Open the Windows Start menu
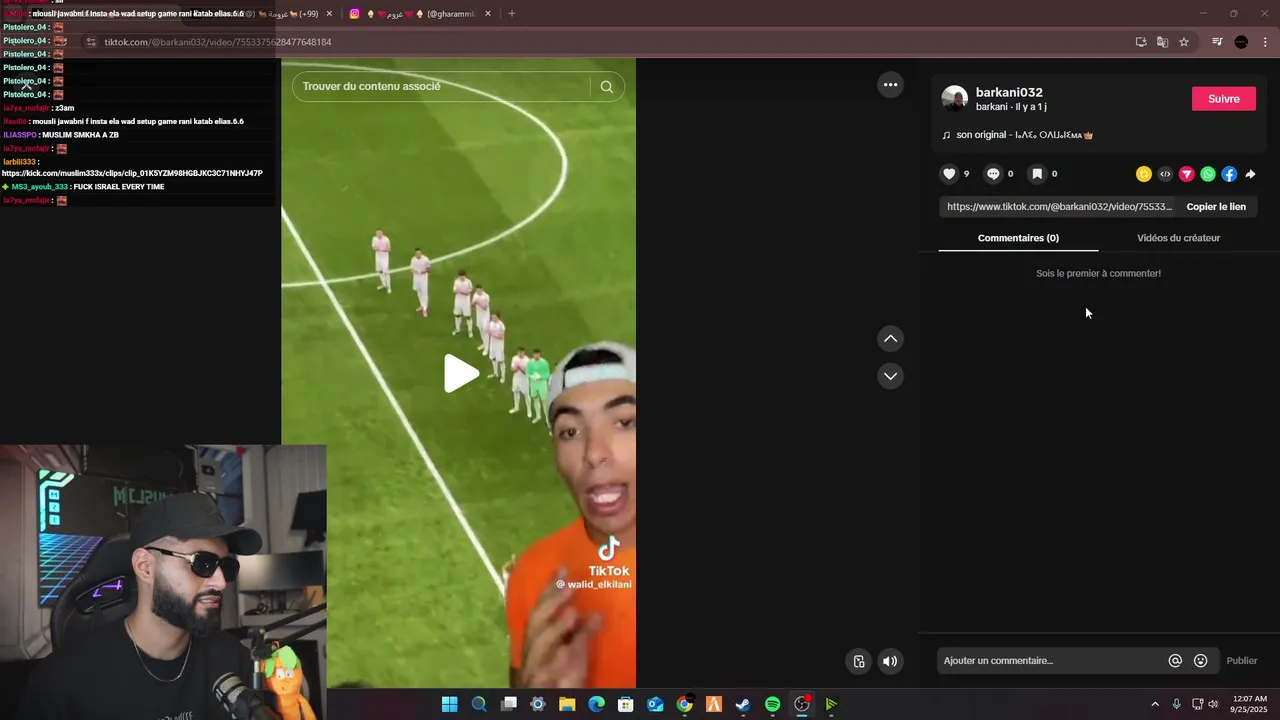The width and height of the screenshot is (1280, 720). (x=450, y=704)
